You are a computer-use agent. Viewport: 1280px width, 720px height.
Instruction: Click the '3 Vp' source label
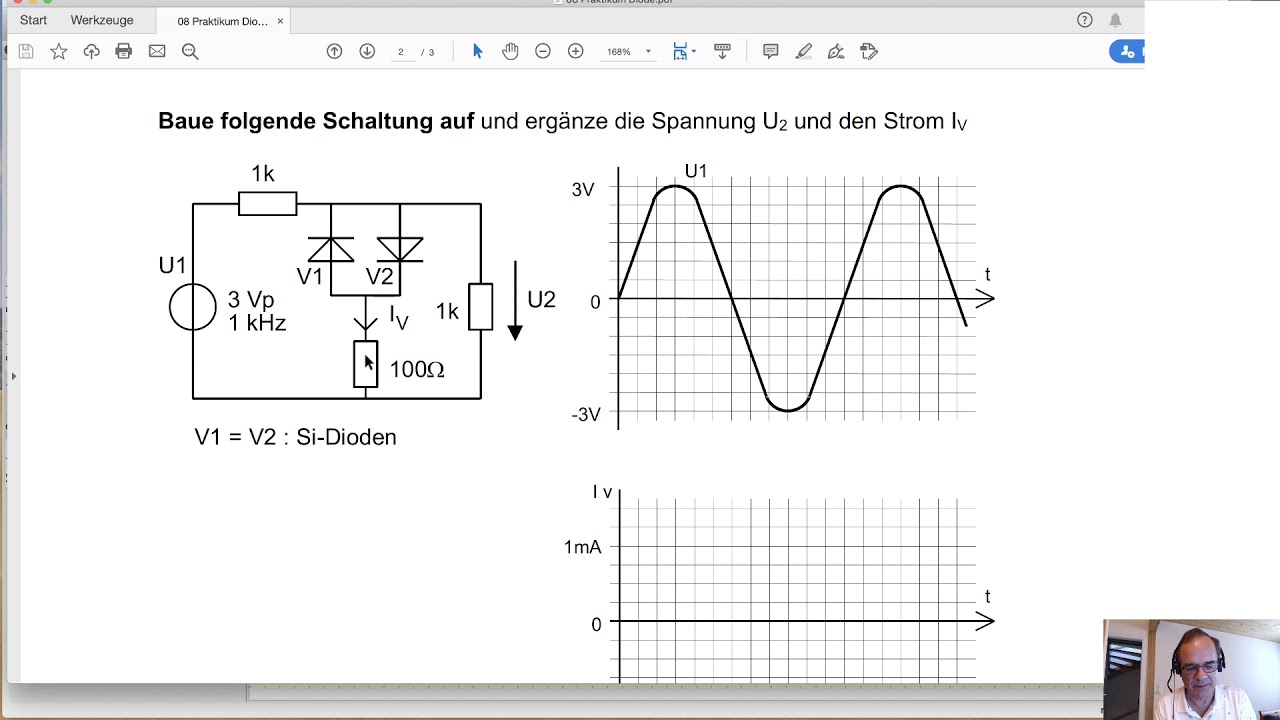point(251,300)
